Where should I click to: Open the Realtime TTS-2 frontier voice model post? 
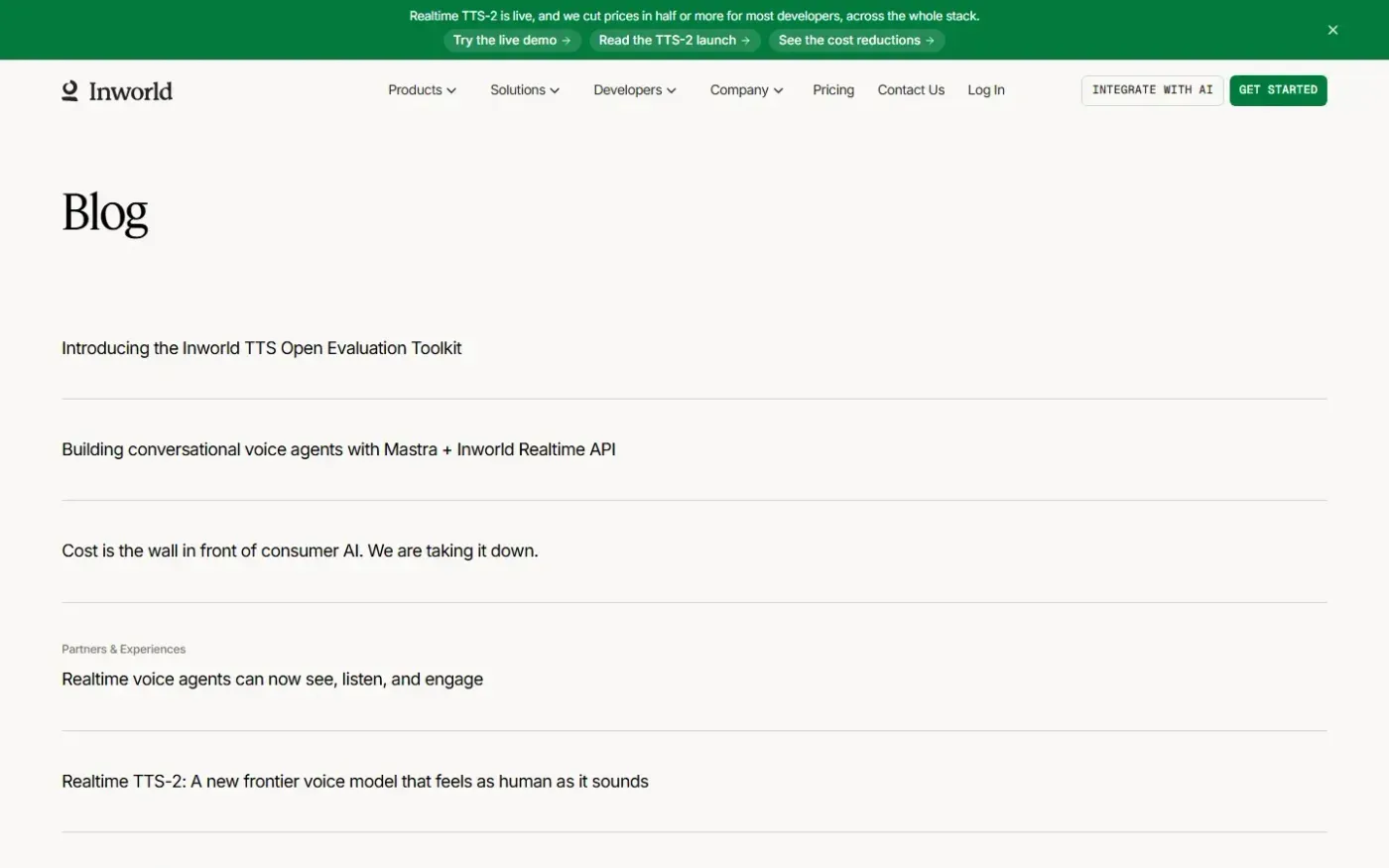tap(355, 782)
